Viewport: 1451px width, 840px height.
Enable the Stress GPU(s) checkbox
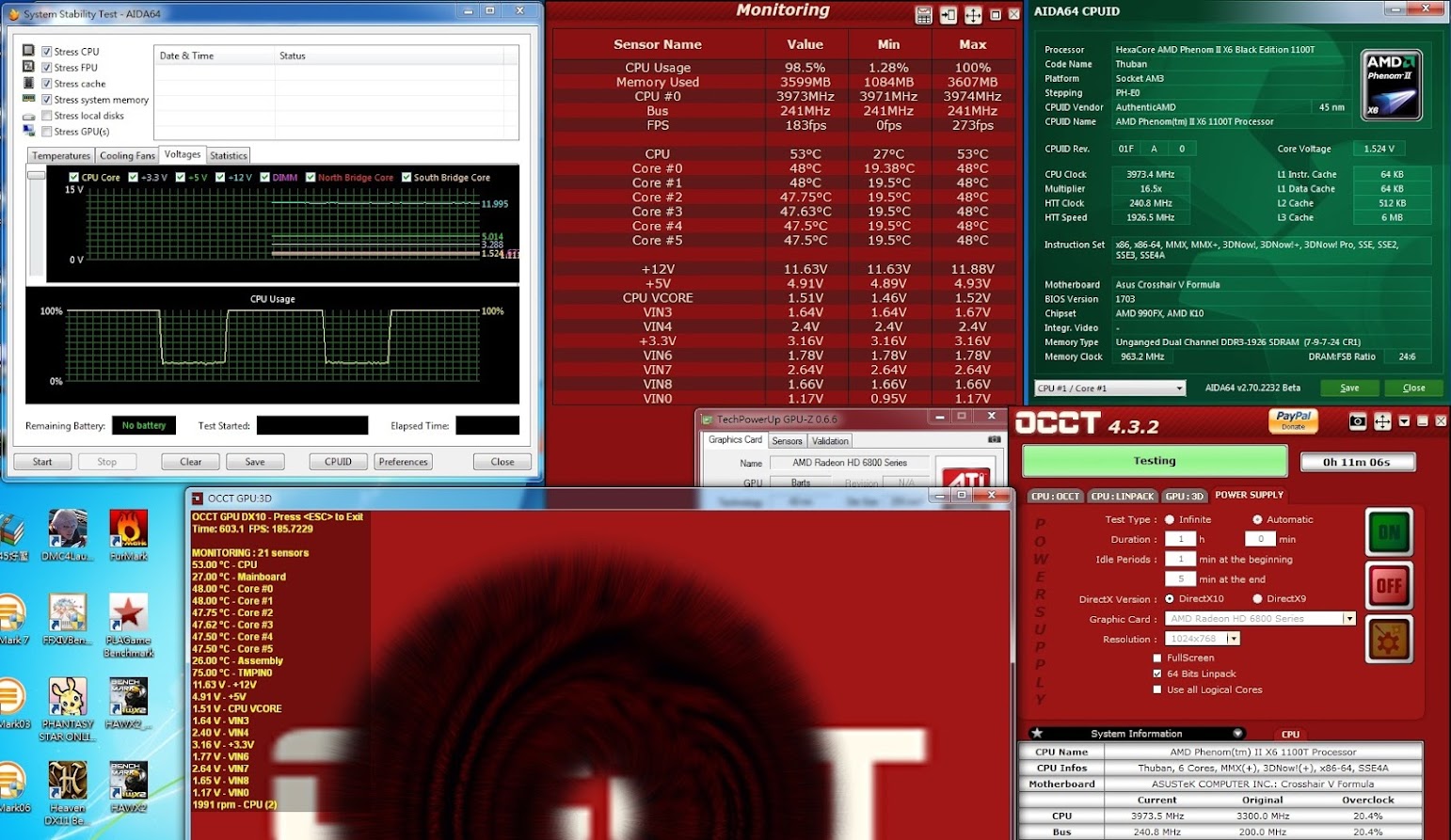[47, 132]
